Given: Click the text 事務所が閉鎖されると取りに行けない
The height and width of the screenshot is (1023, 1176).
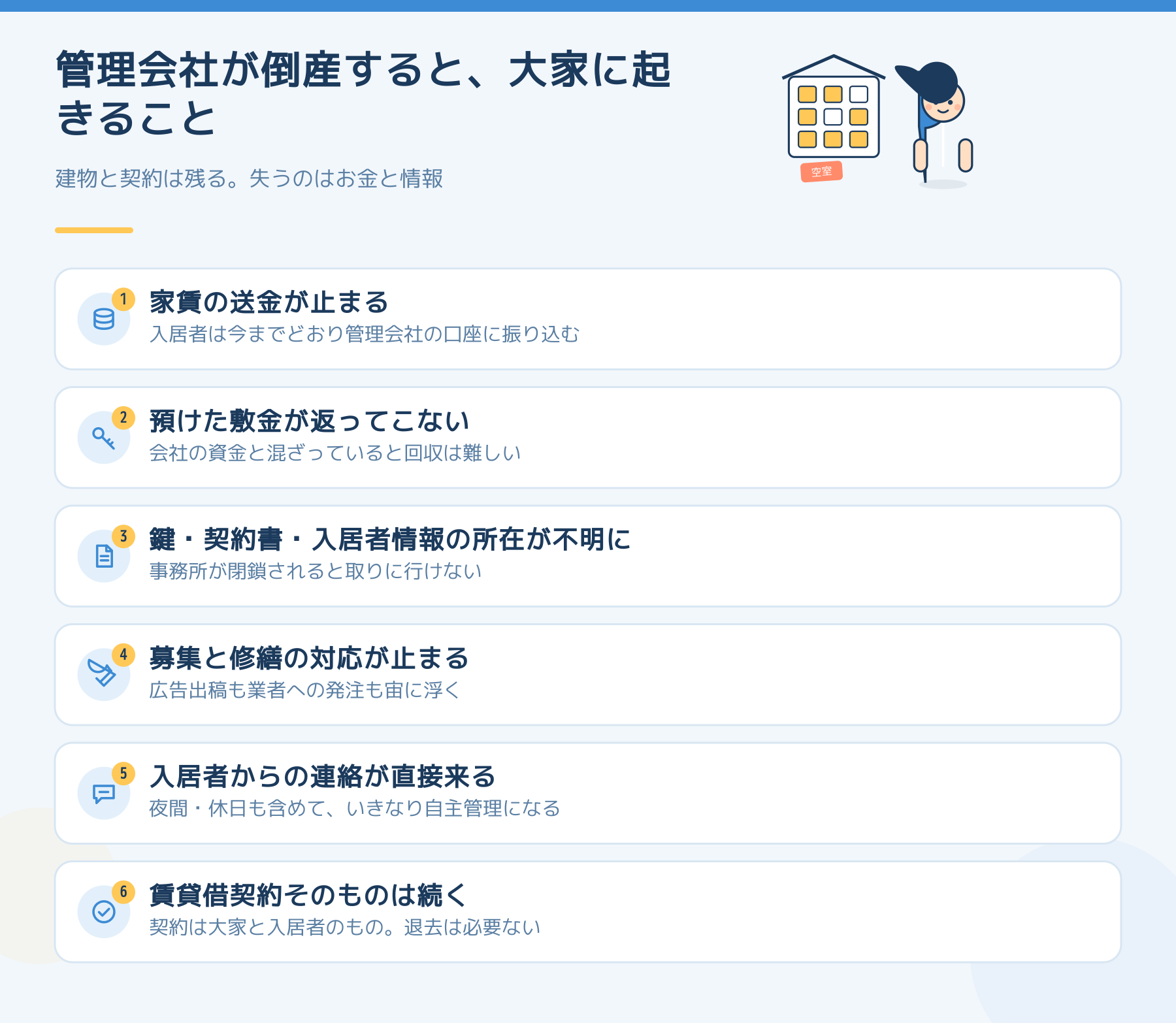Looking at the screenshot, I should tap(316, 572).
